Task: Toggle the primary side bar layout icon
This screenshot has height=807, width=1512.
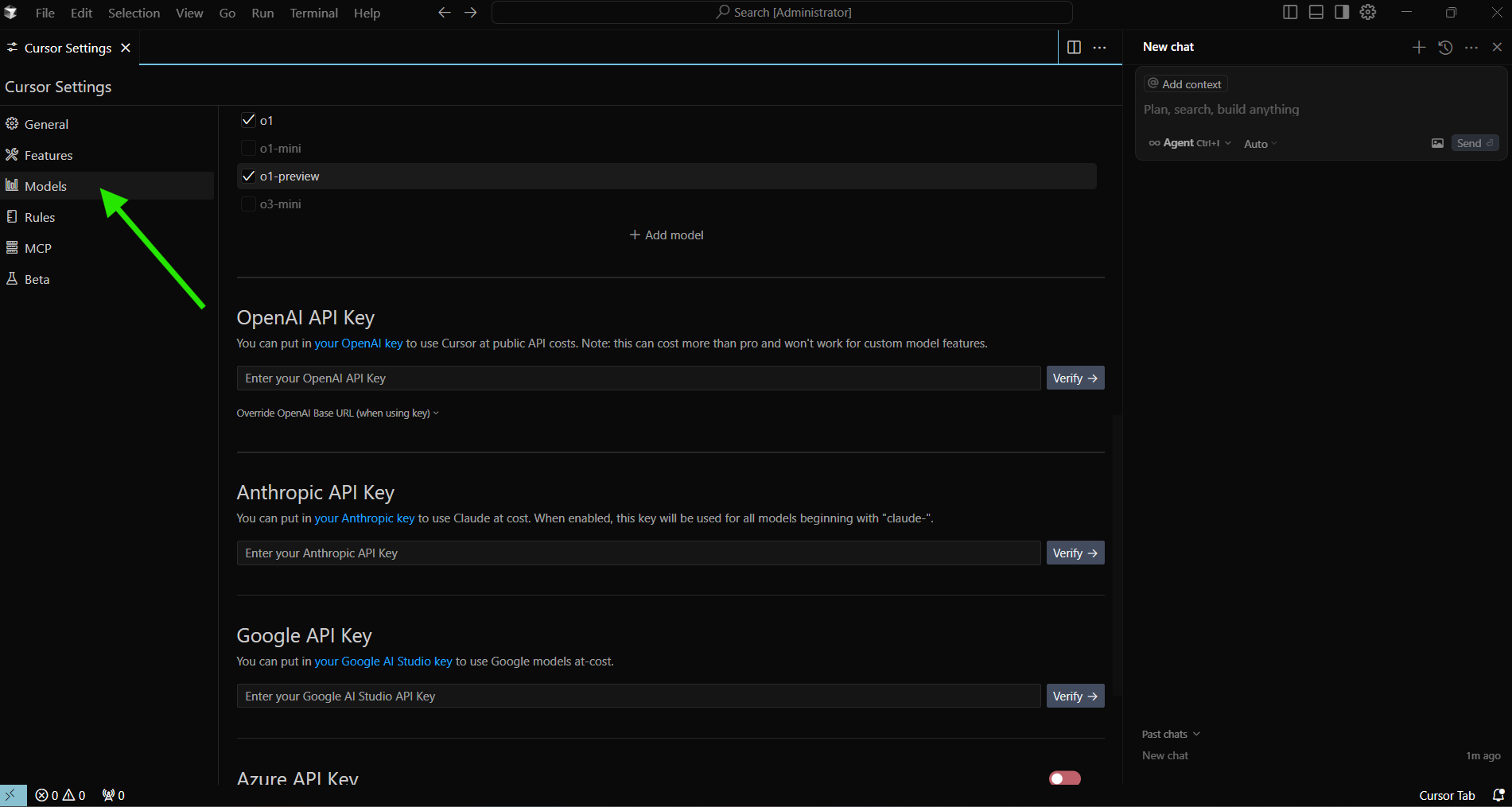Action: 1290,12
